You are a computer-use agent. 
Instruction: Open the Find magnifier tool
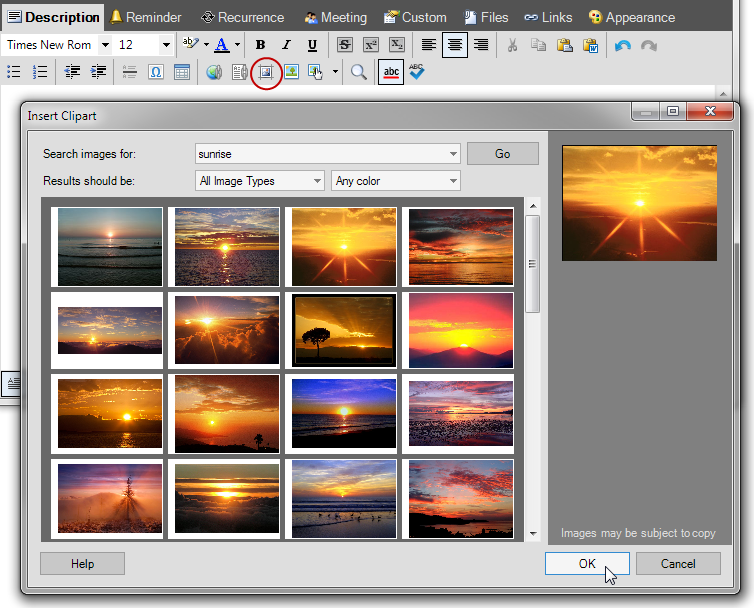(358, 72)
